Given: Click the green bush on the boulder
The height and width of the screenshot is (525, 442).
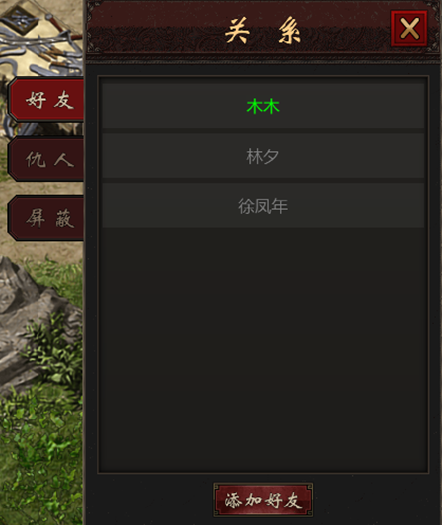Looking at the screenshot, I should click(55, 348).
